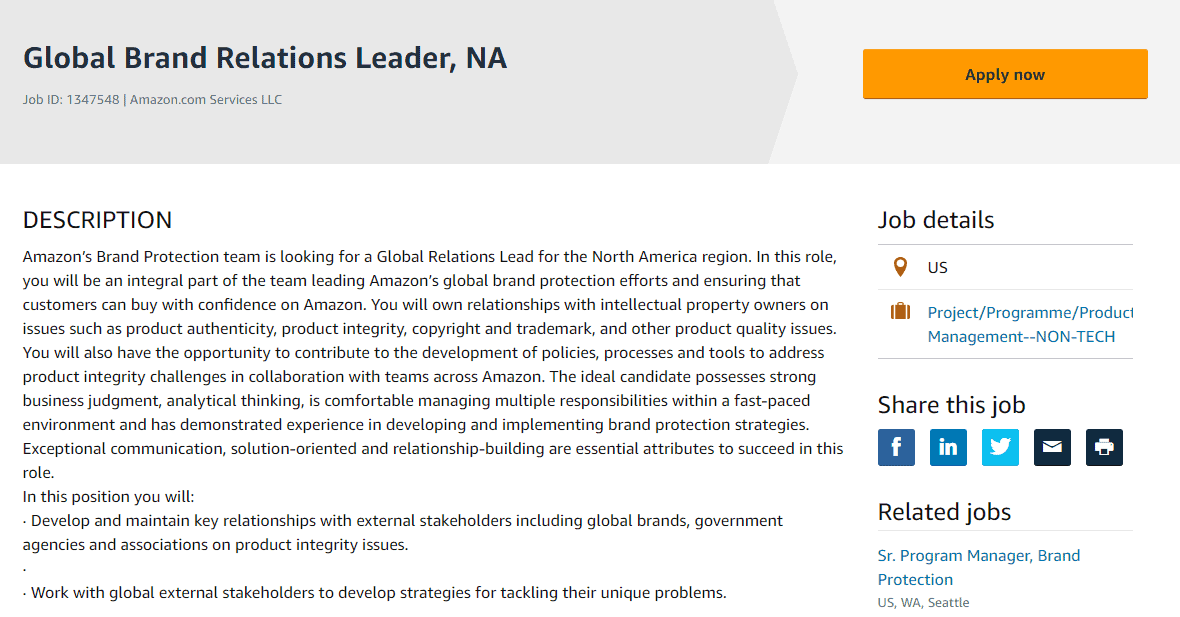Click the location pin icon beside US
The image size is (1180, 617).
[x=900, y=267]
